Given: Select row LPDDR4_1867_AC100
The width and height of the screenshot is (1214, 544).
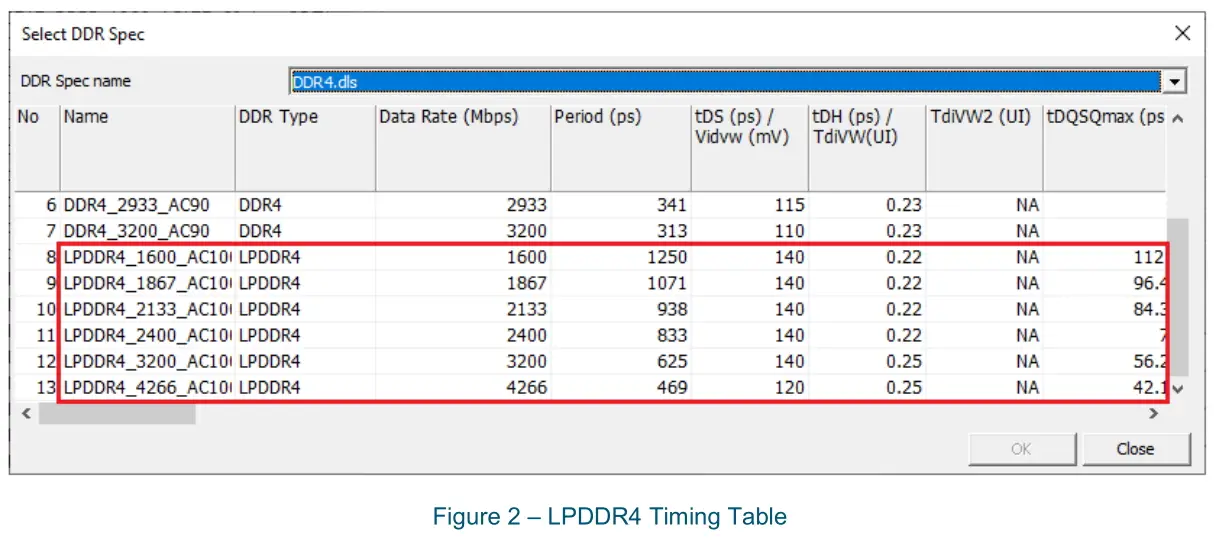Looking at the screenshot, I should (x=590, y=282).
